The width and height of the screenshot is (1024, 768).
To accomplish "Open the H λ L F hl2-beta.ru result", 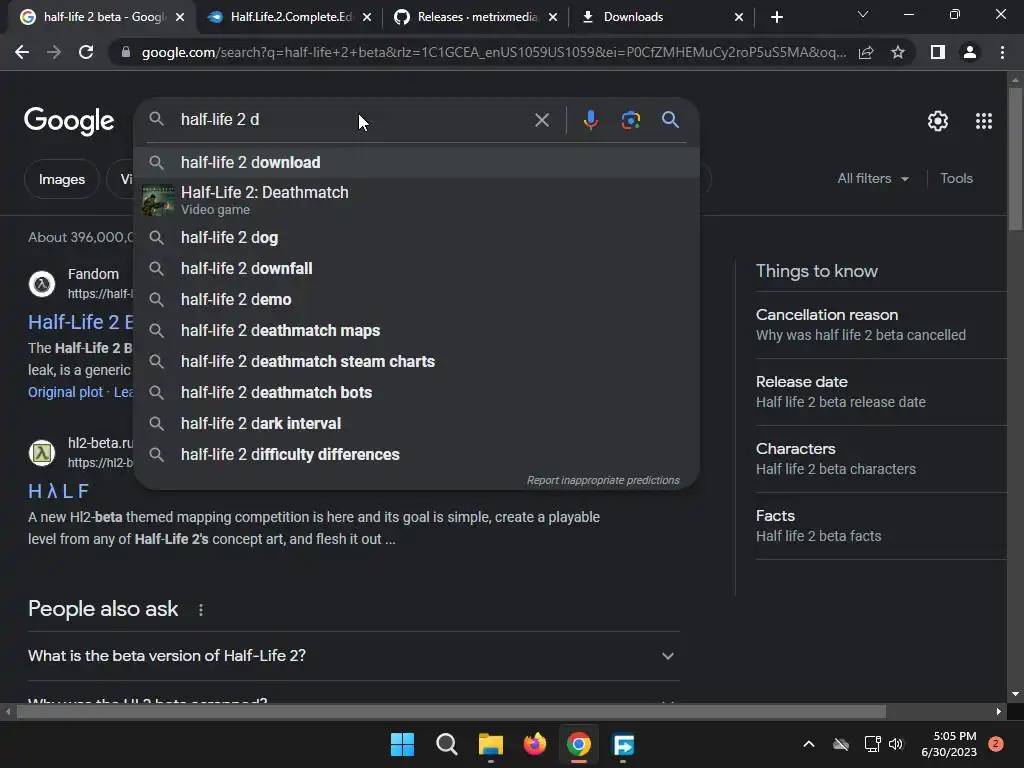I will [58, 491].
